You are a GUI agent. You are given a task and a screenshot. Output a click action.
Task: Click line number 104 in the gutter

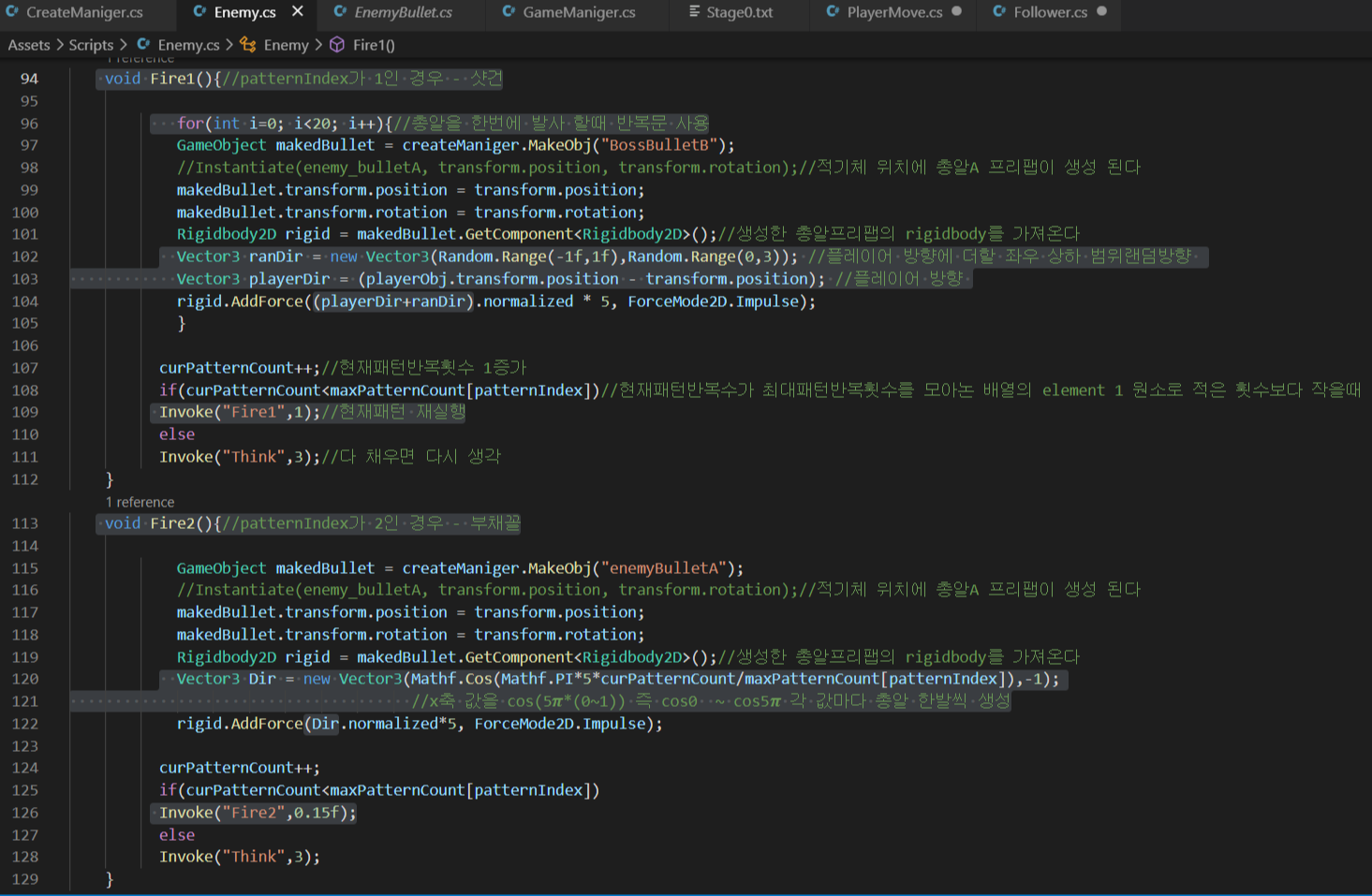(x=25, y=301)
